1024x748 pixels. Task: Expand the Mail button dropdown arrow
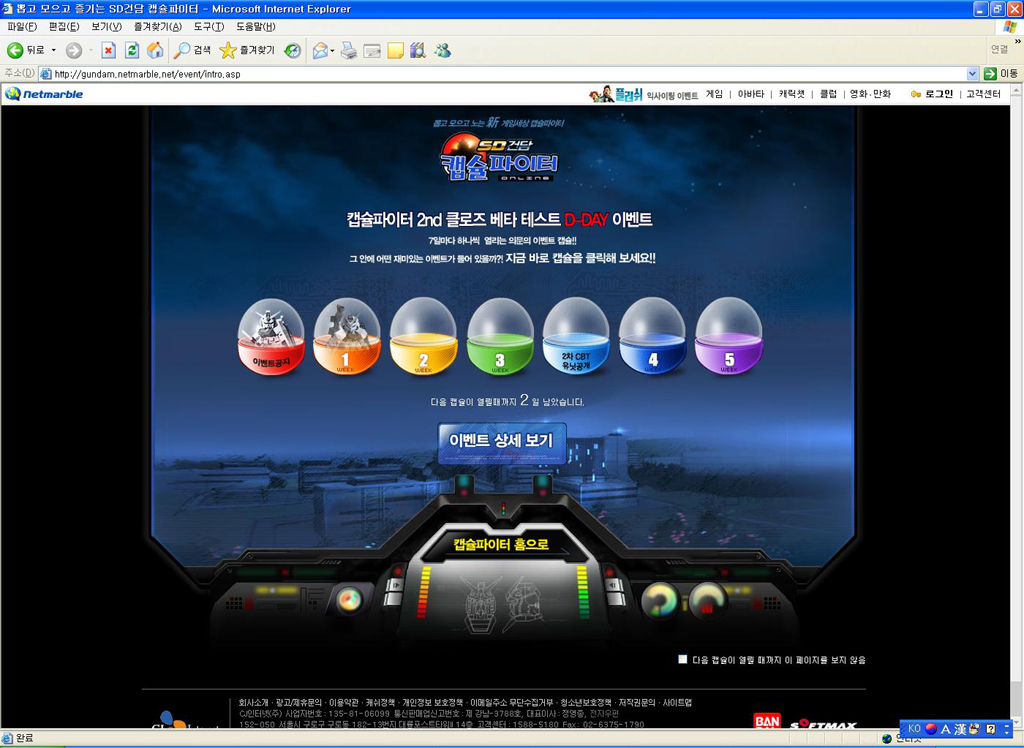pyautogui.click(x=332, y=50)
